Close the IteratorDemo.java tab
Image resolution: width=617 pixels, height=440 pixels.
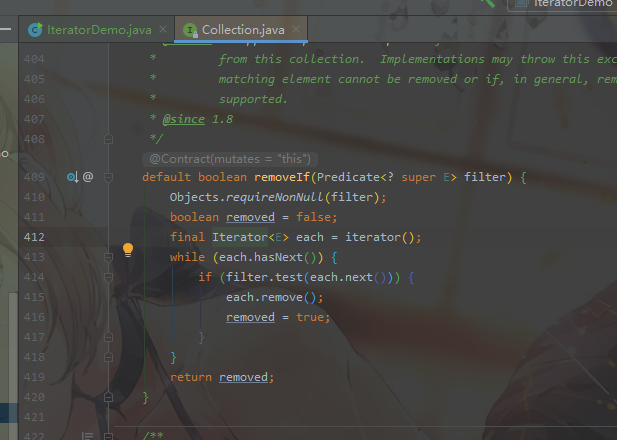pos(163,30)
